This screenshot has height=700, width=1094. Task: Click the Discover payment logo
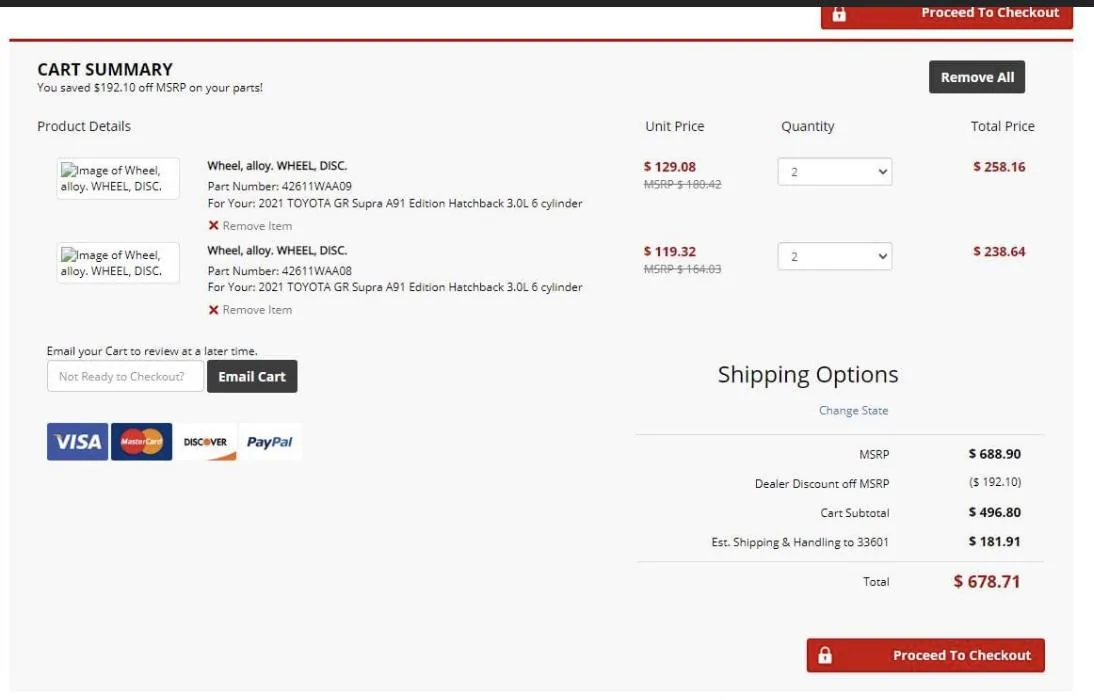205,442
